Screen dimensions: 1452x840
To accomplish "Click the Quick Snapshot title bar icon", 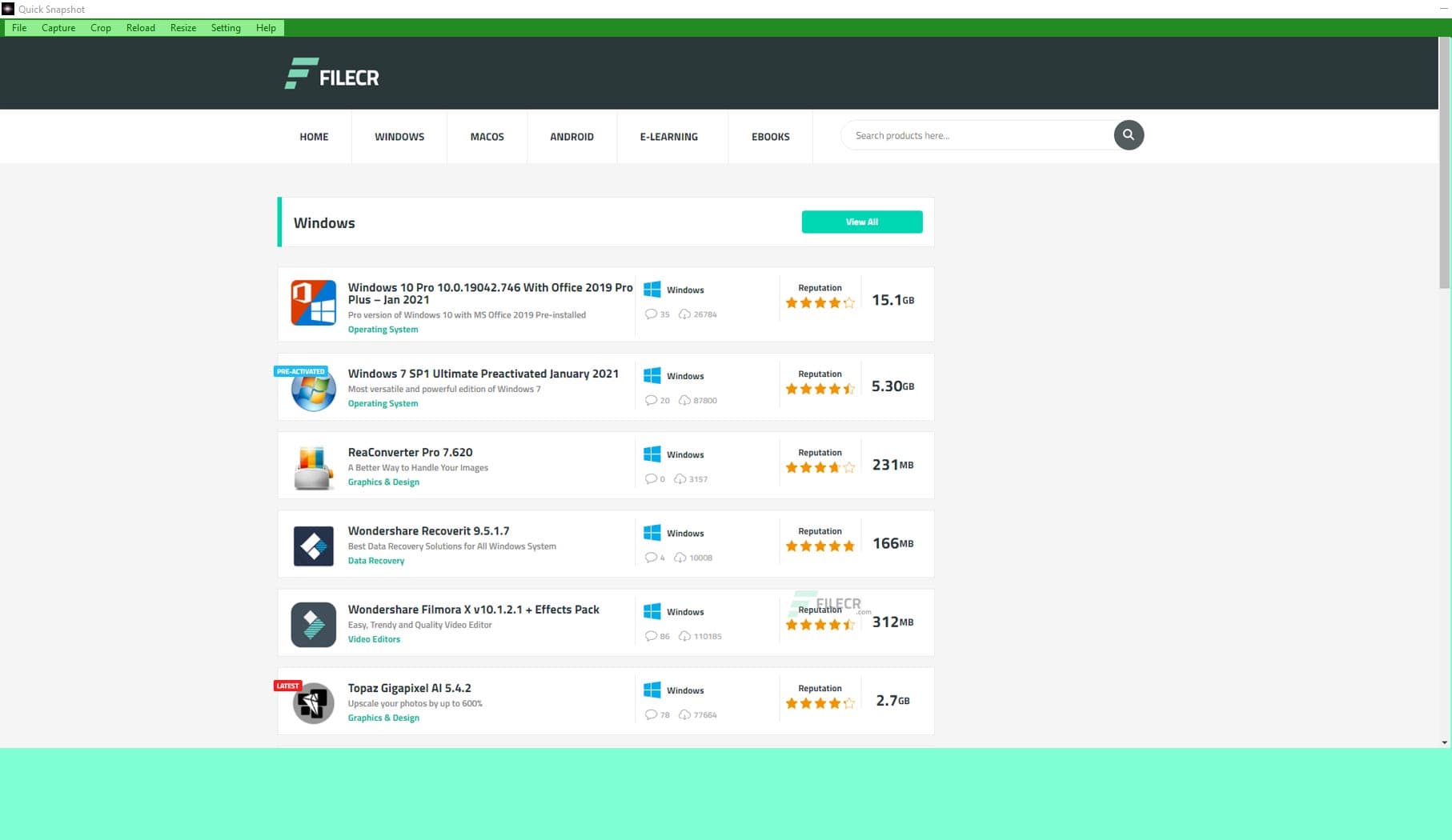I will (8, 9).
